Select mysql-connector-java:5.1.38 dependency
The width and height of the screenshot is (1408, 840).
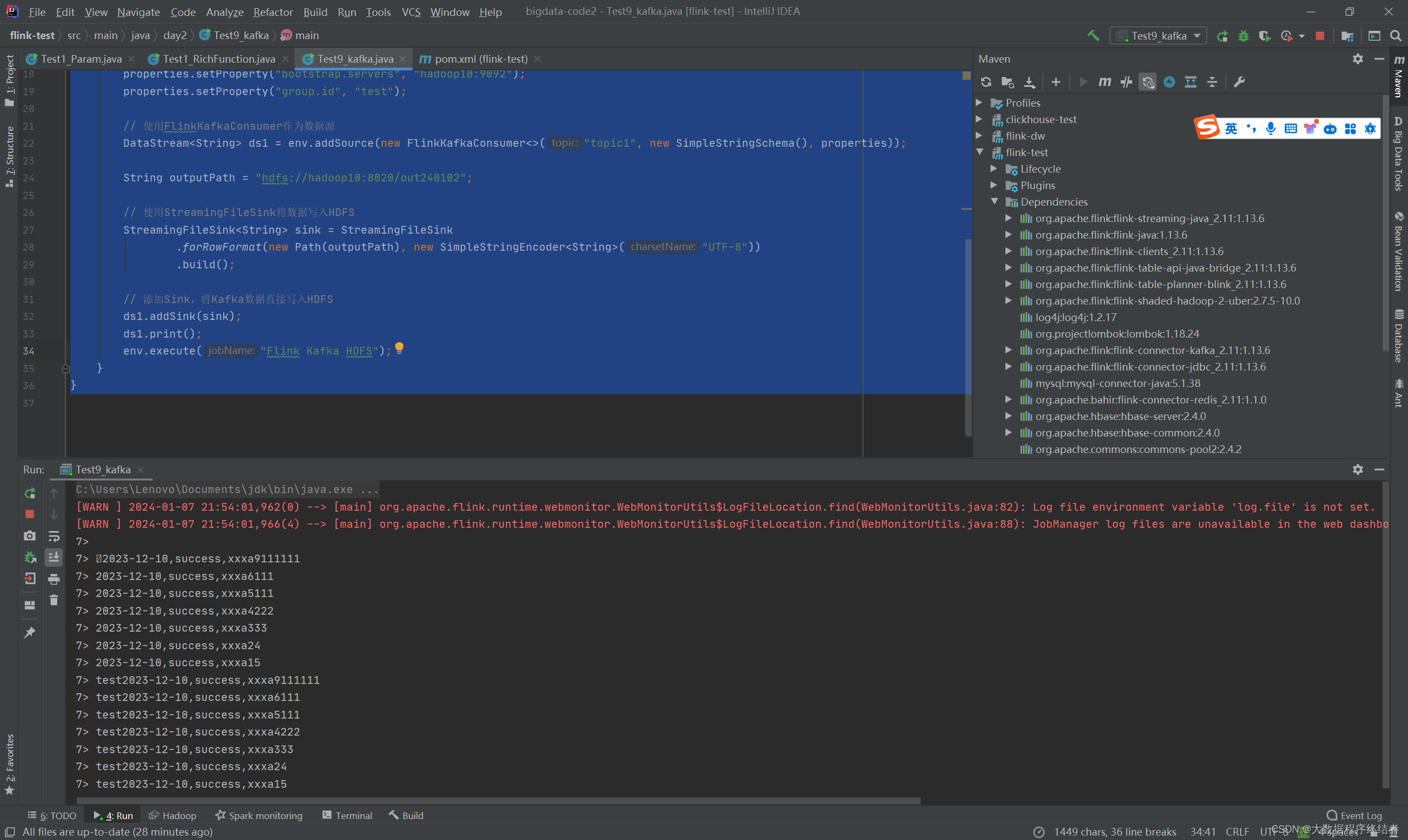(1117, 383)
